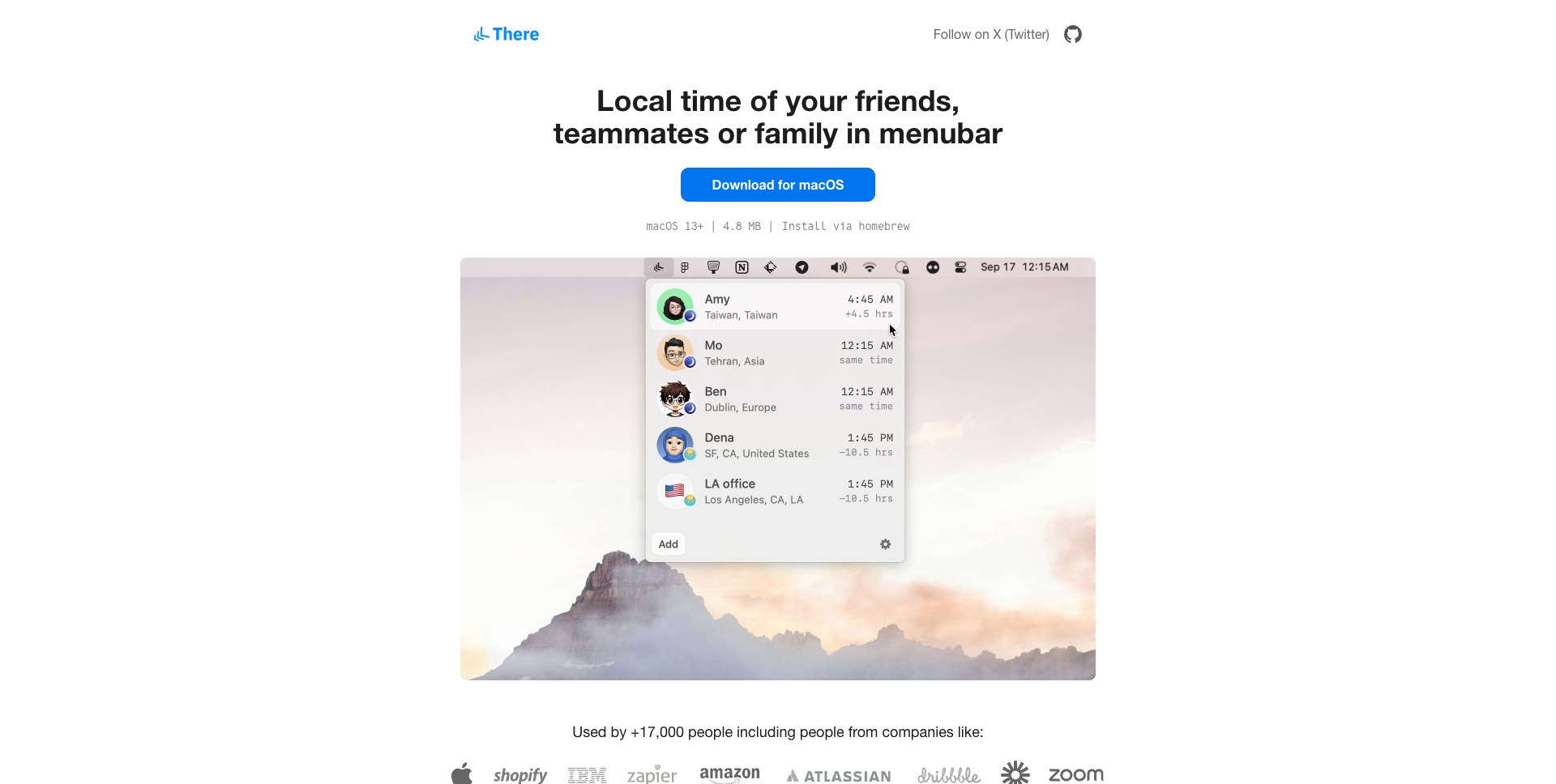This screenshot has height=784, width=1556.
Task: Click Download for macOS button
Action: 778,185
